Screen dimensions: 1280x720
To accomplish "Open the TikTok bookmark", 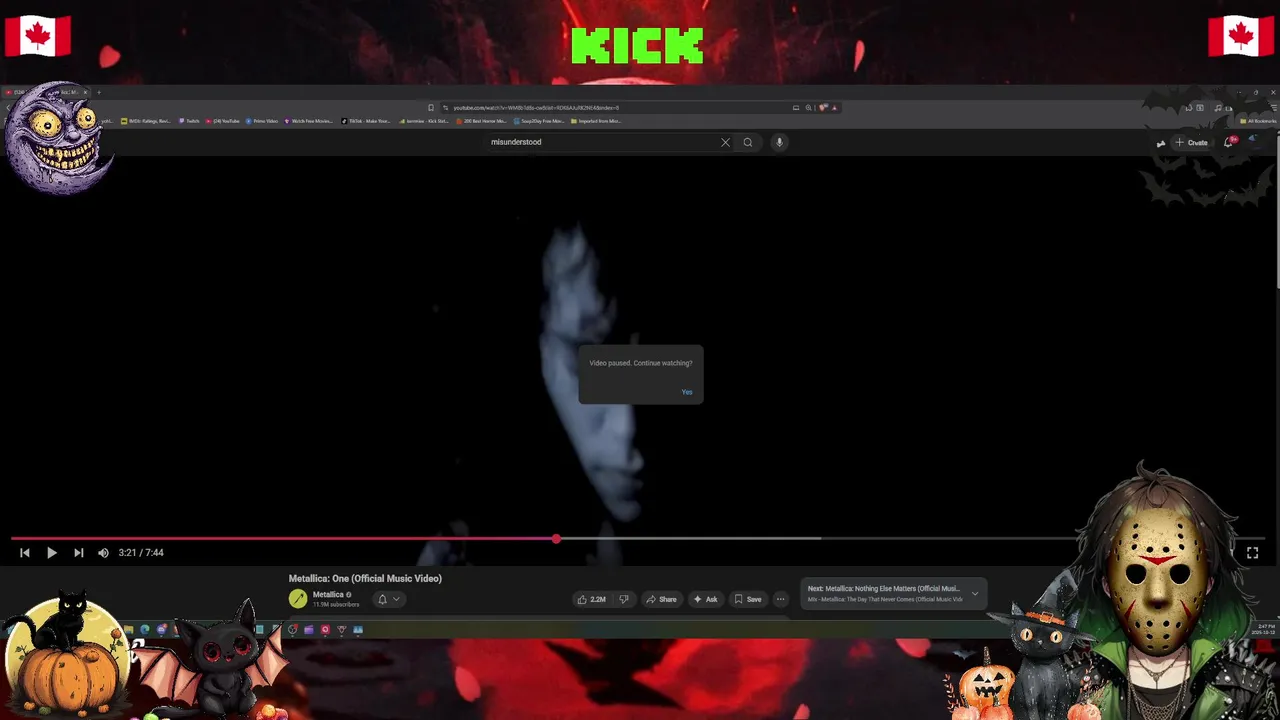I will [366, 121].
